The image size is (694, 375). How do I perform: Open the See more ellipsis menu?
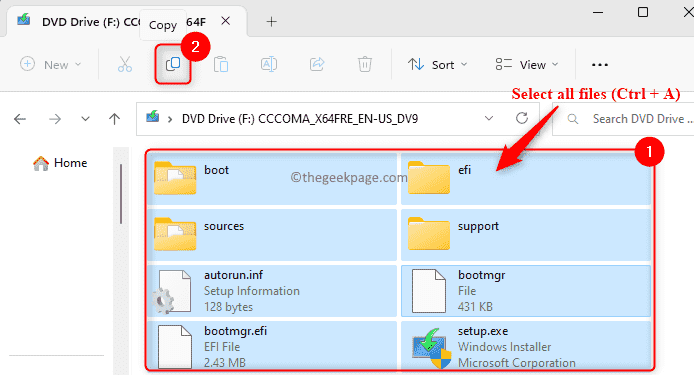[600, 65]
